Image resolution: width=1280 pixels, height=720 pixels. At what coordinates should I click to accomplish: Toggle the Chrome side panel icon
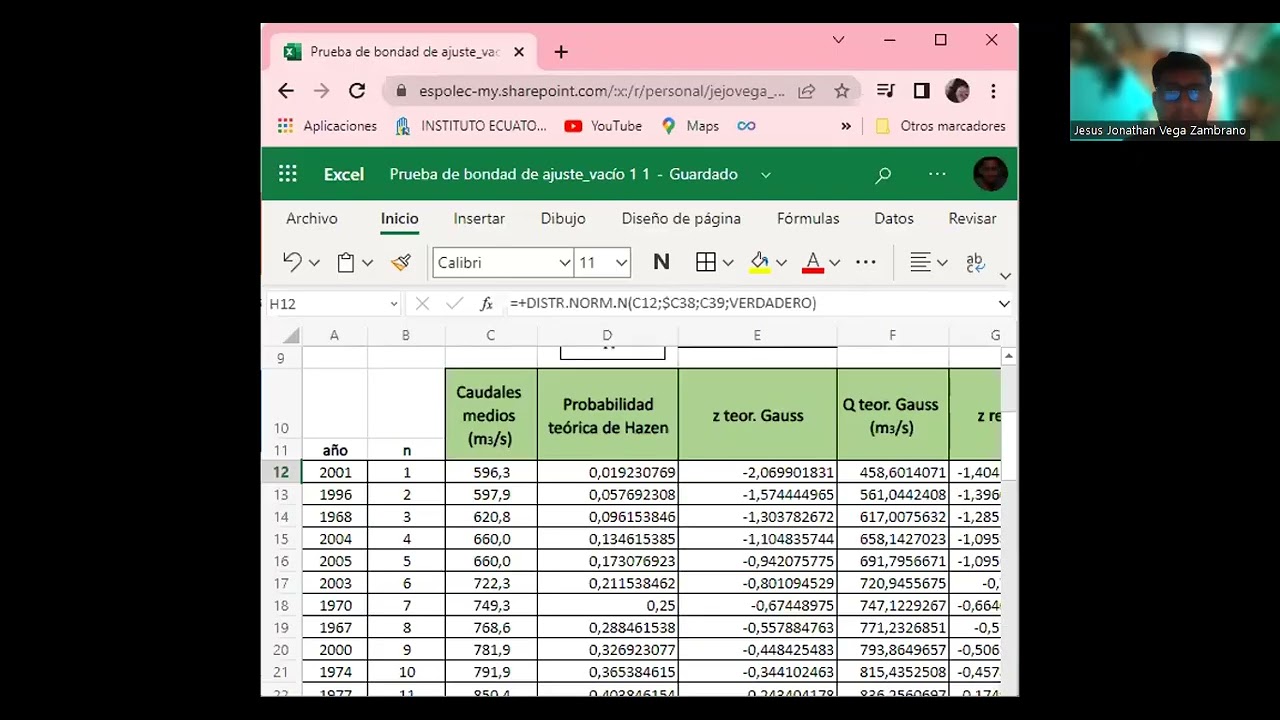tap(922, 91)
